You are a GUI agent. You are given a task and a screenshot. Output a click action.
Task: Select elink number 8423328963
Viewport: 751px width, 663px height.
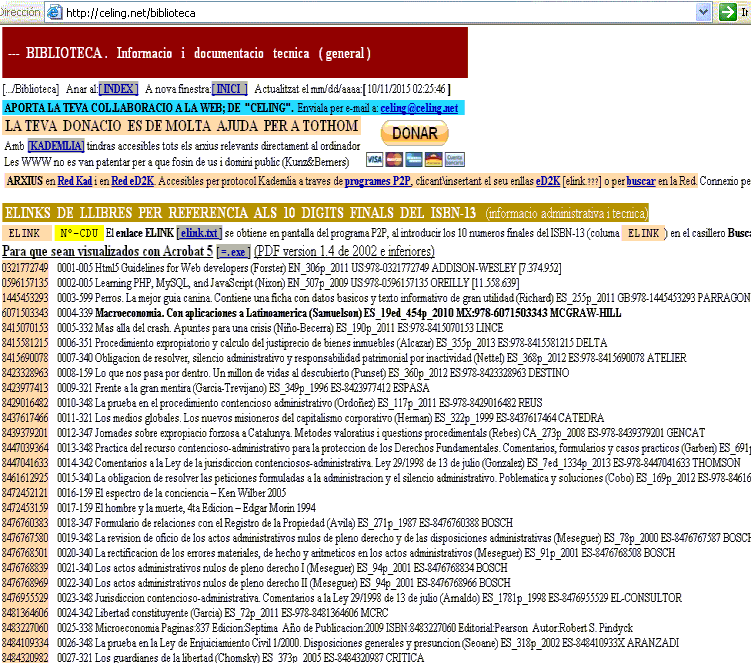pyautogui.click(x=25, y=373)
